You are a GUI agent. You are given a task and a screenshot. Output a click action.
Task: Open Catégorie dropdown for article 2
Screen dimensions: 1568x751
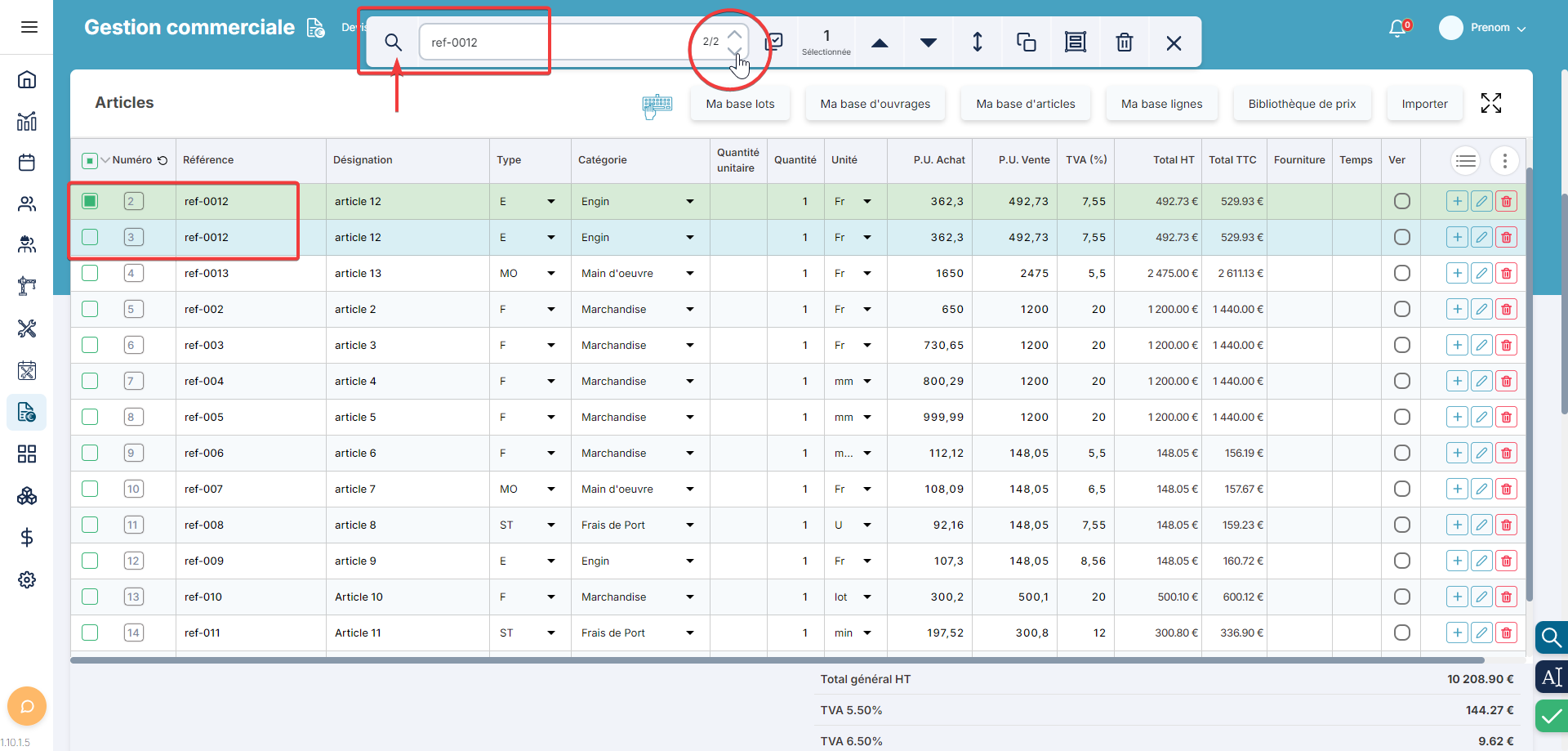689,309
